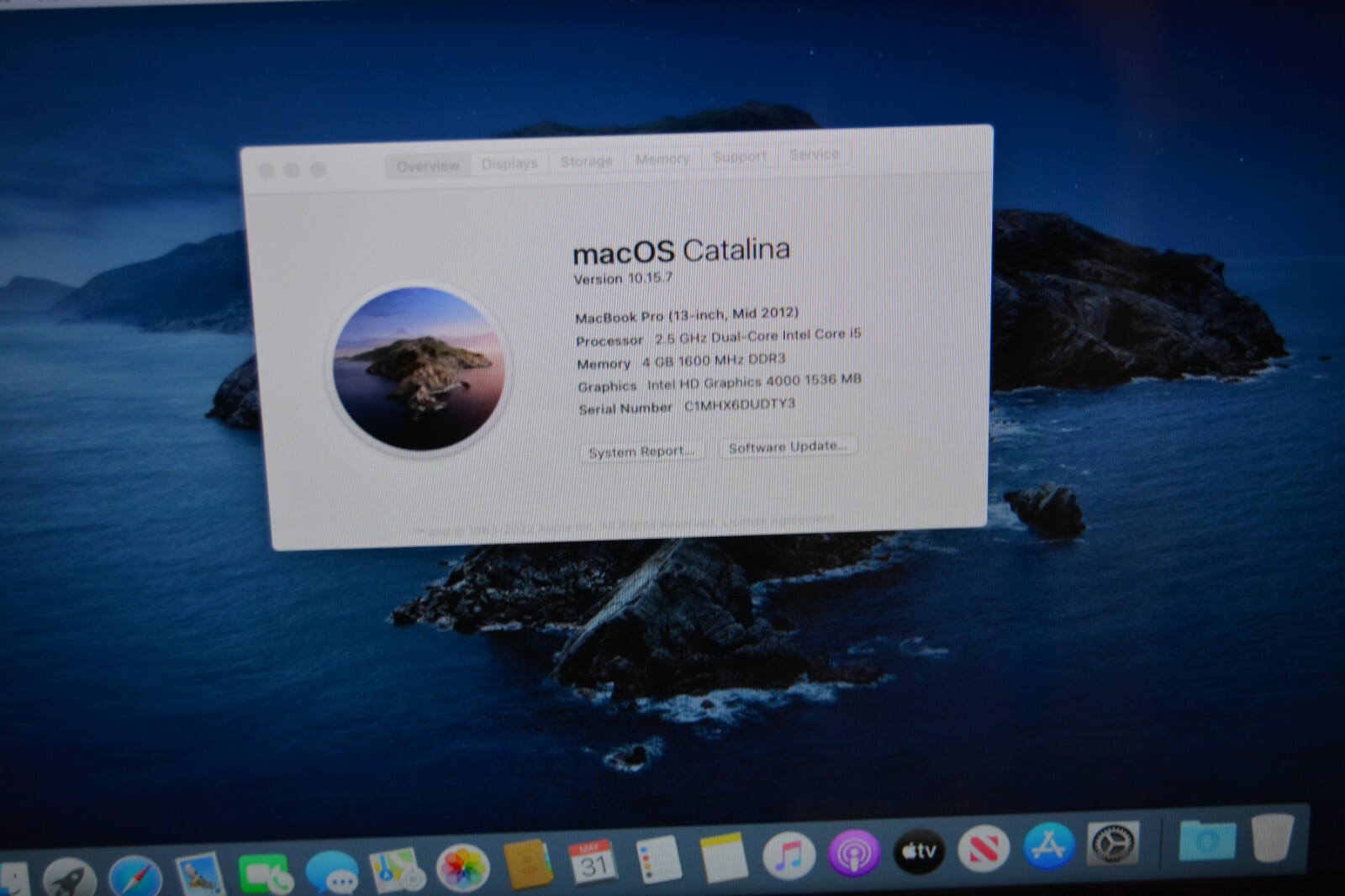
Task: Open the Service tab
Action: click(814, 155)
